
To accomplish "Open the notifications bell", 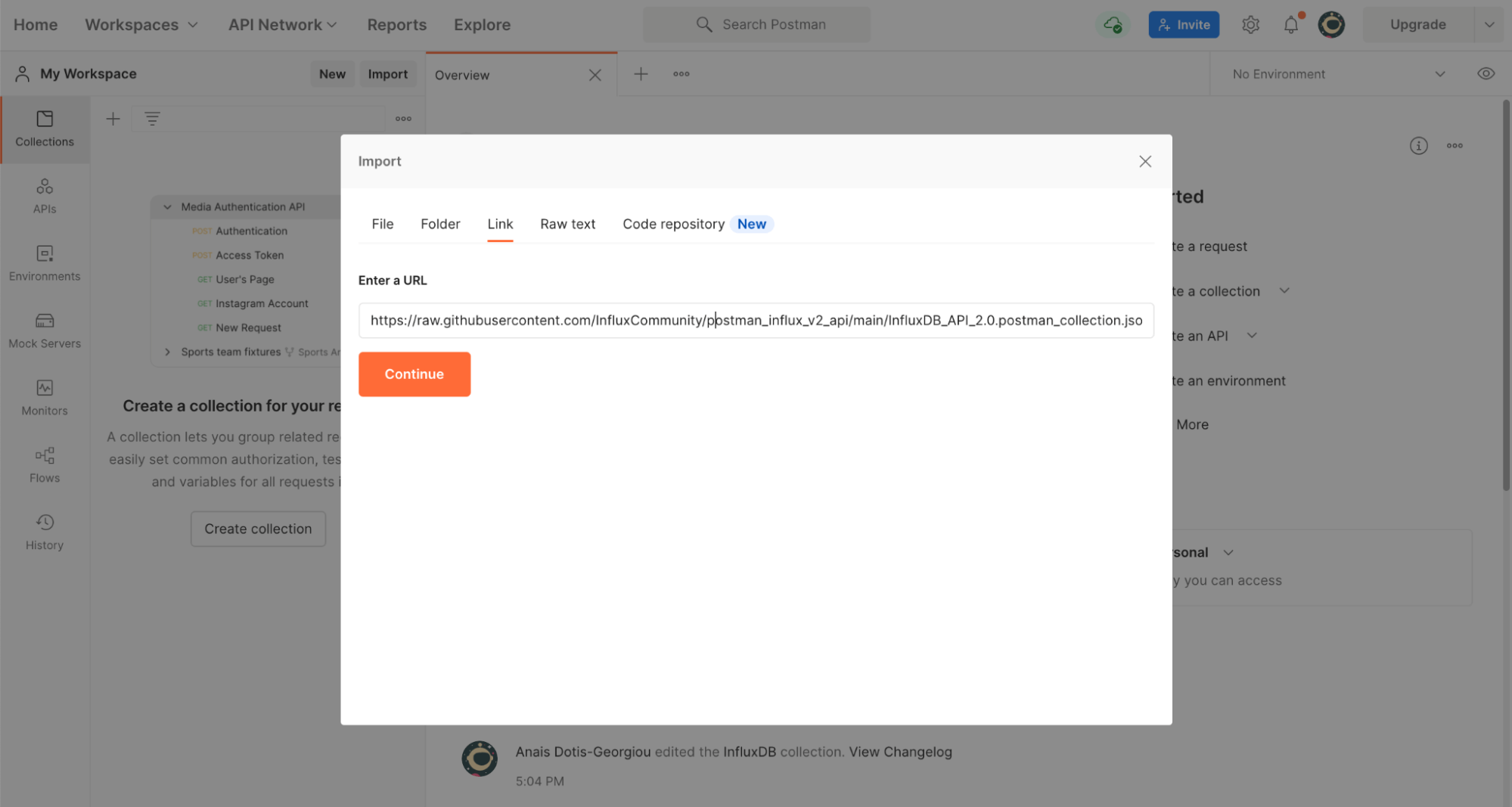I will tap(1291, 24).
